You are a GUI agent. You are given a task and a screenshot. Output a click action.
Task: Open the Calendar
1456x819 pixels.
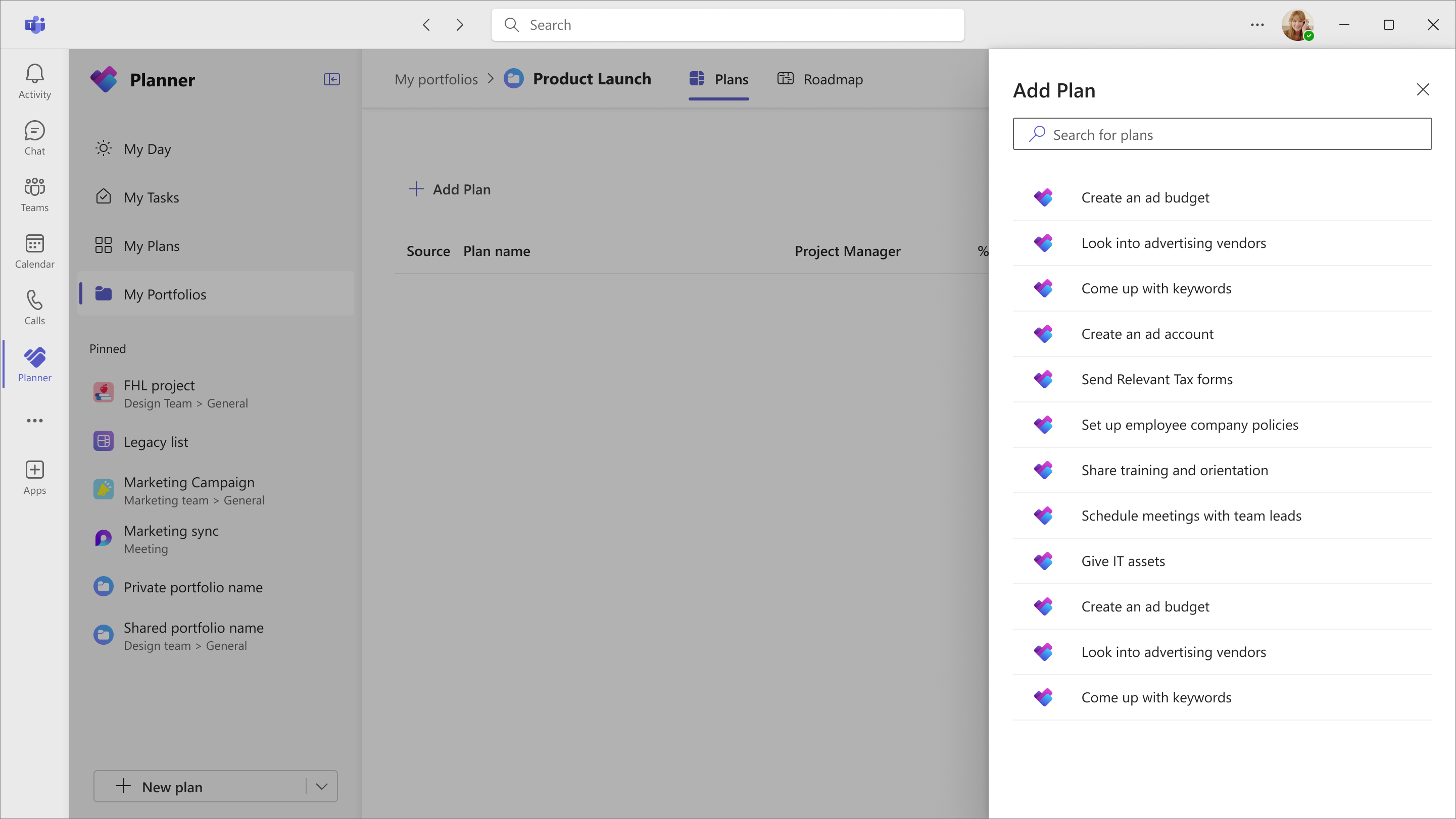click(x=34, y=250)
